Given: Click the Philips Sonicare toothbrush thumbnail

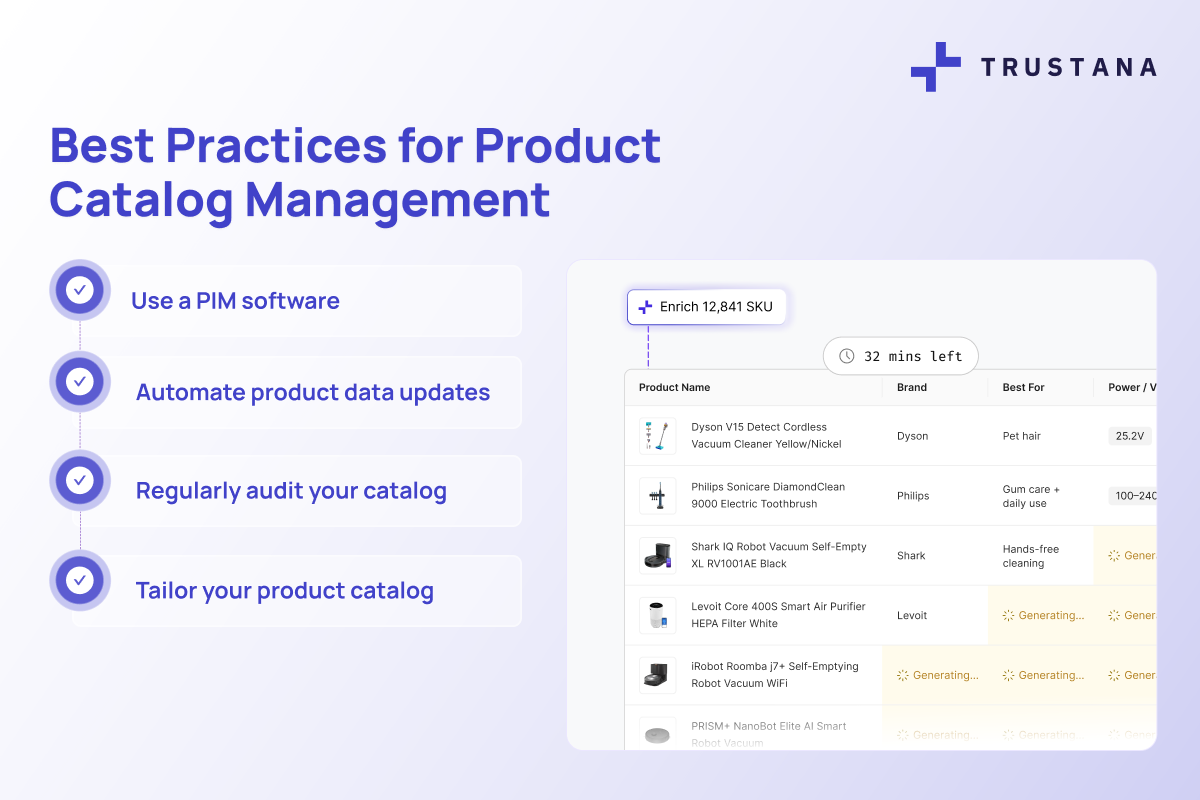Looking at the screenshot, I should 658,496.
